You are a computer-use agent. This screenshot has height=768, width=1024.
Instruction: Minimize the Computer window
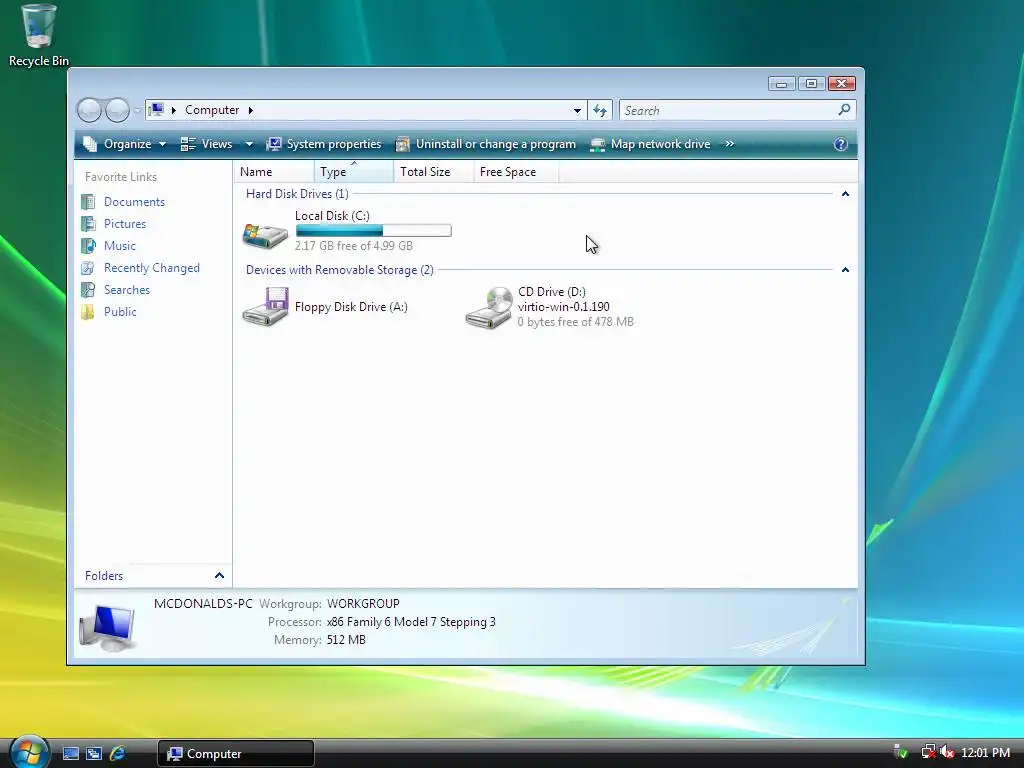782,84
